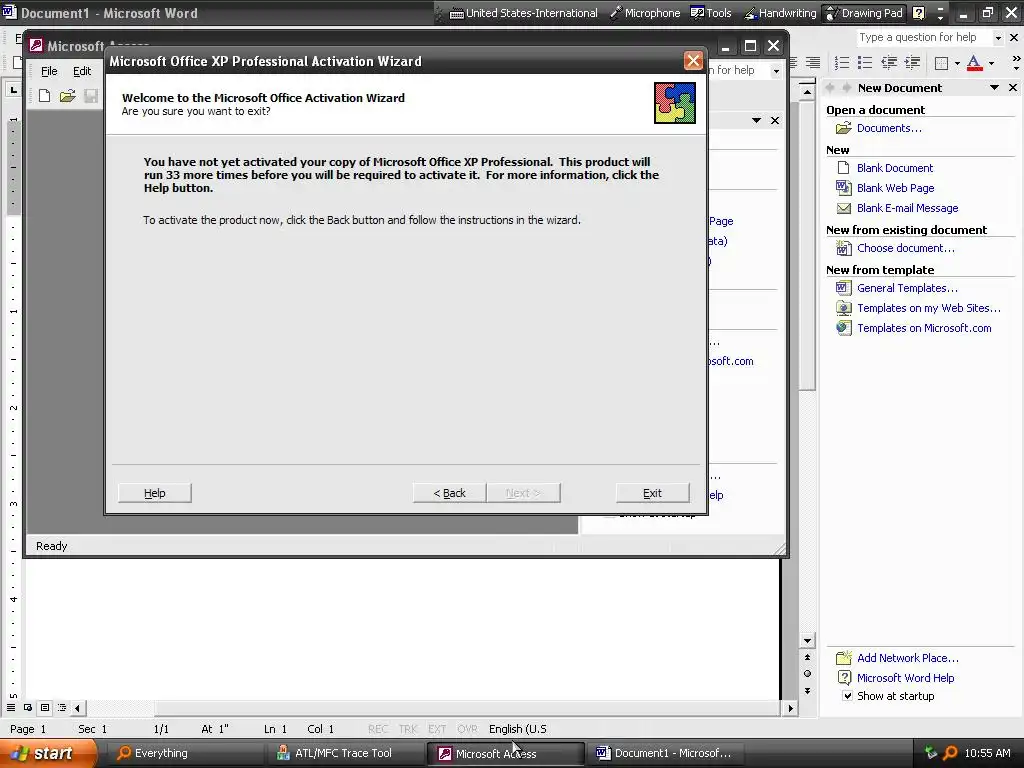Click the task pane forward arrow
Screen dimensions: 1024x768
(846, 88)
